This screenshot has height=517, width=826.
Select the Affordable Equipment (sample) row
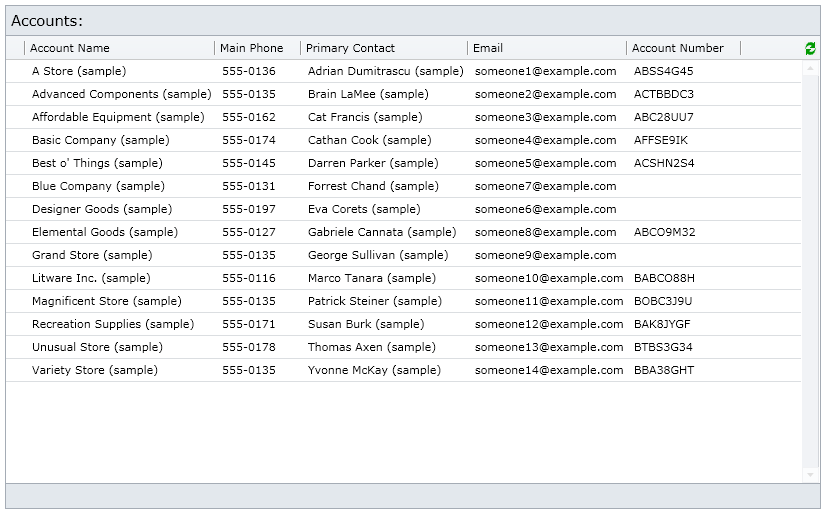click(x=404, y=117)
